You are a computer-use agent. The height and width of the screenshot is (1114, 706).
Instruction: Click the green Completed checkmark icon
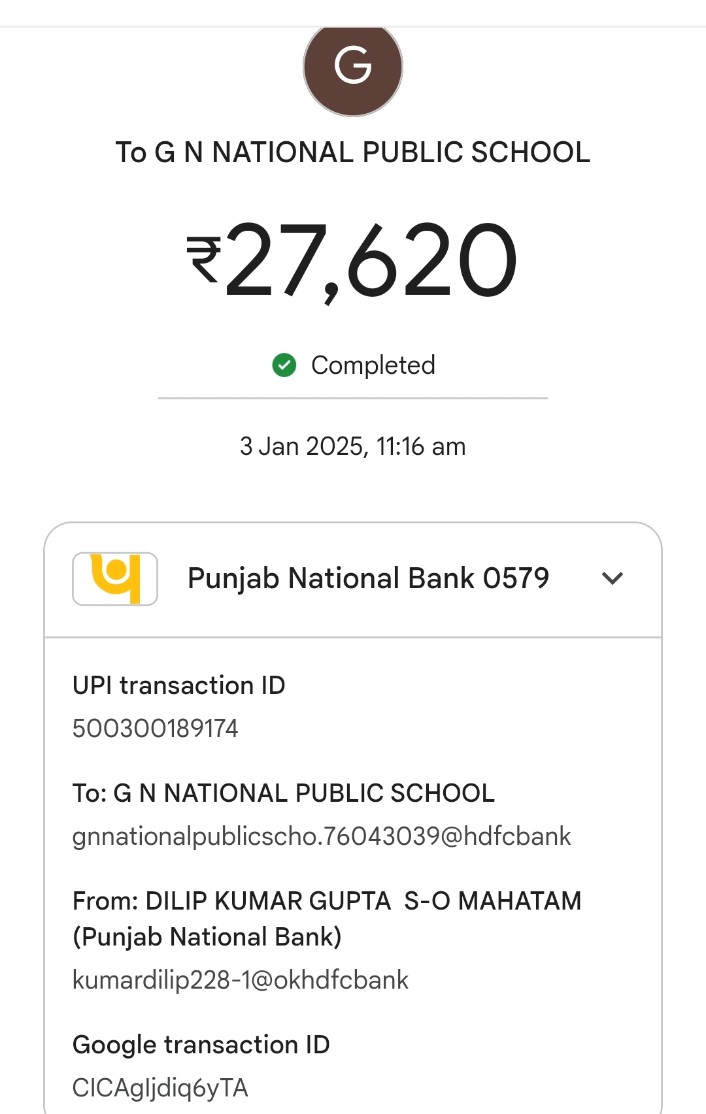[284, 366]
